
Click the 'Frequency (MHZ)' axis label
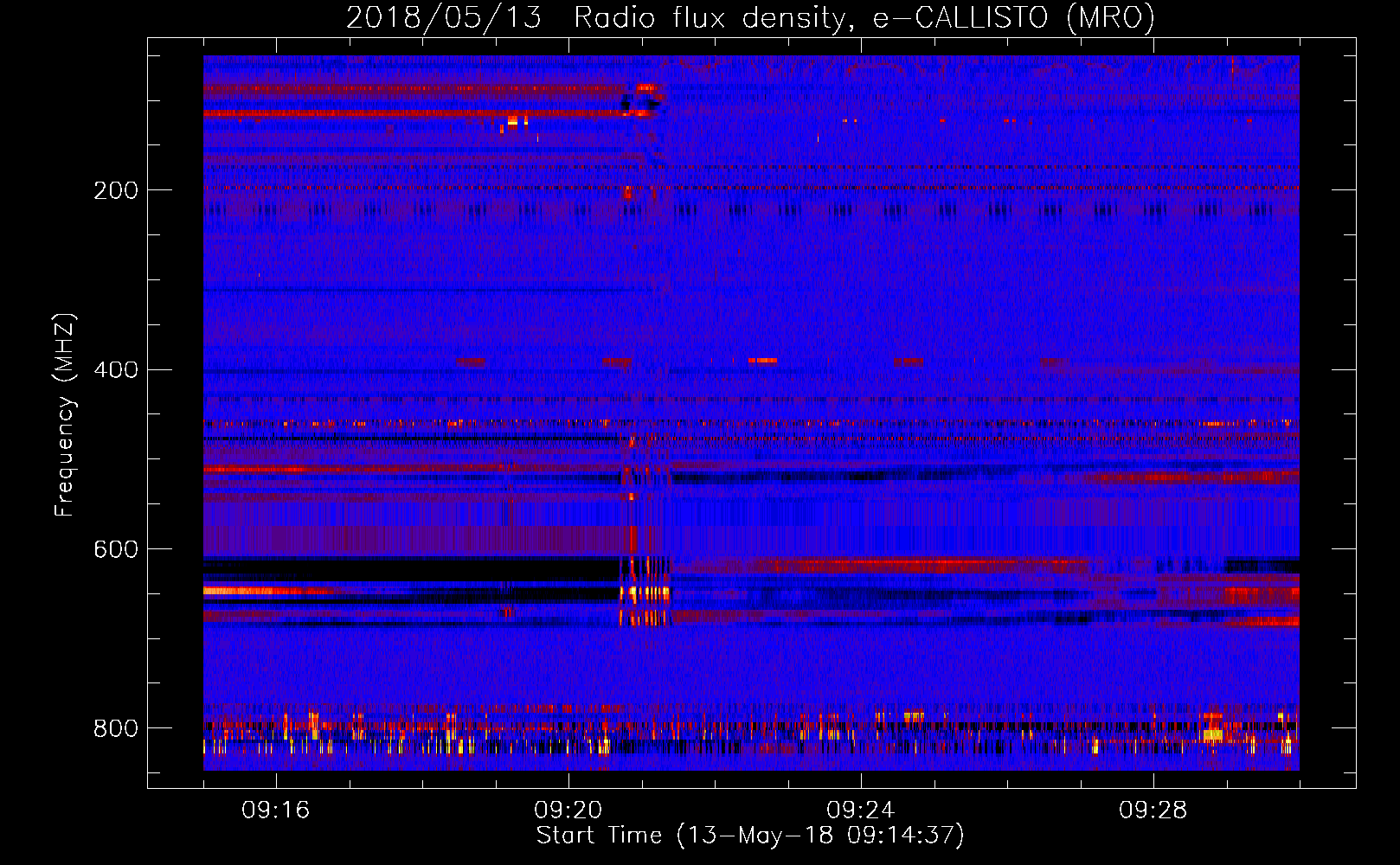pos(65,415)
